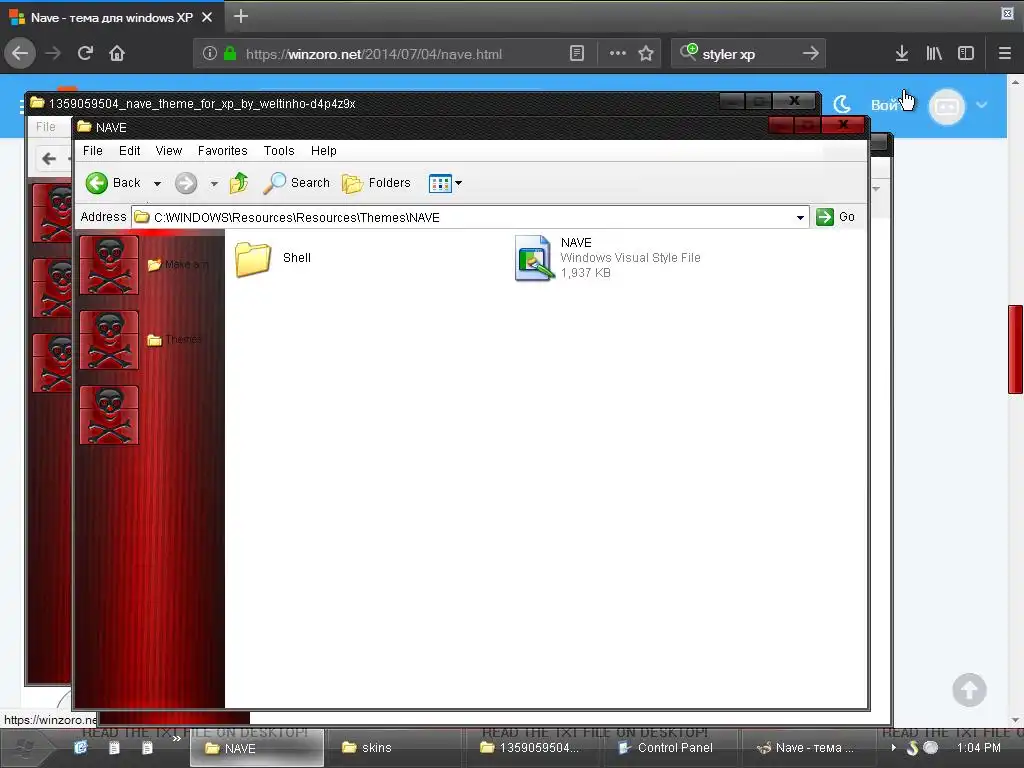Viewport: 1024px width, 768px height.
Task: Show site information for winzoro.net
Action: [x=210, y=54]
